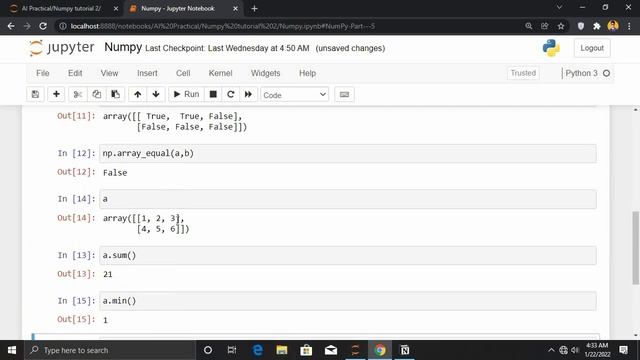Open the Extensions puzzle icon
The image size is (640, 360).
coord(597,26)
